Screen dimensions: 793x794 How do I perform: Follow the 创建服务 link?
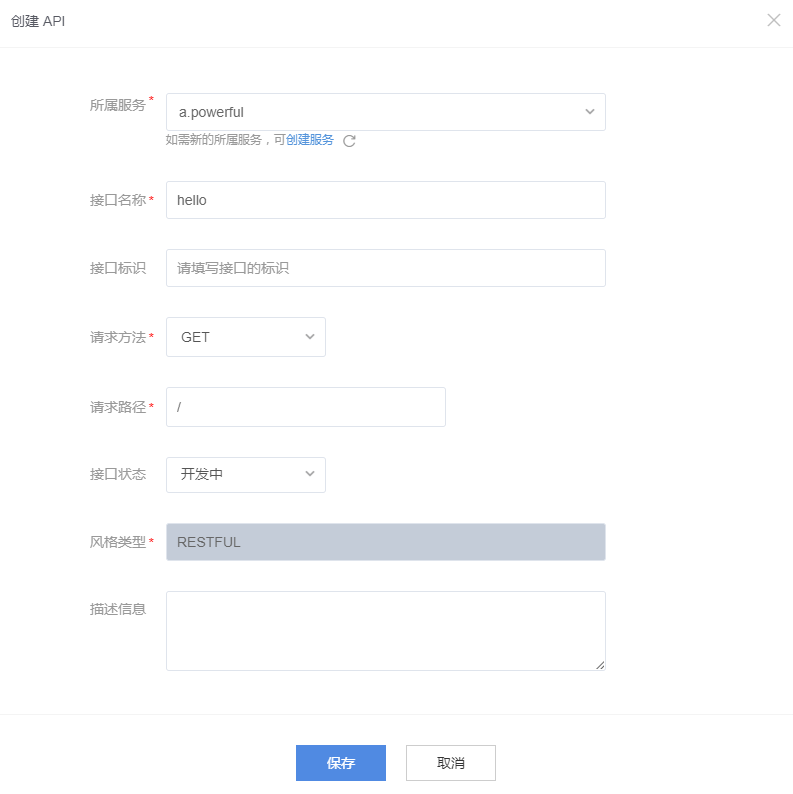[x=310, y=140]
